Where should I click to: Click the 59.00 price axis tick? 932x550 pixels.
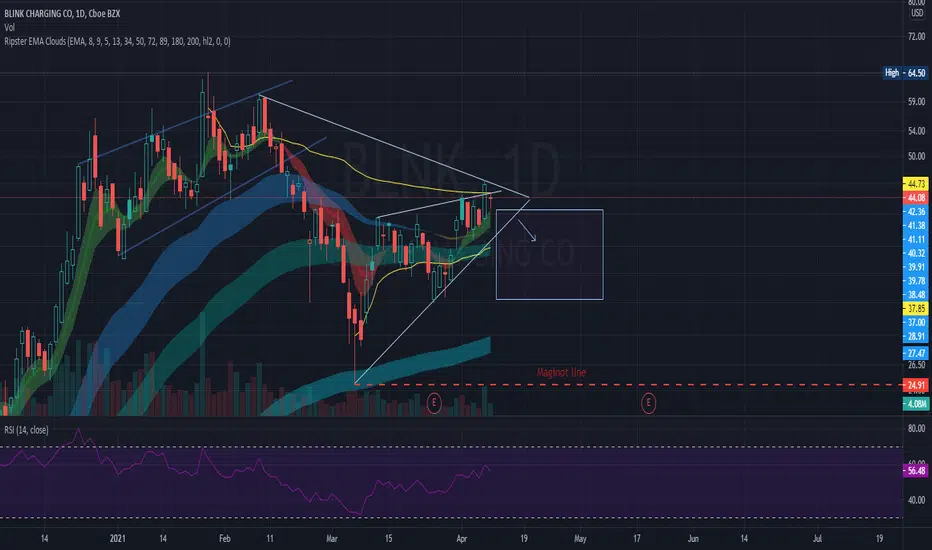coord(917,102)
